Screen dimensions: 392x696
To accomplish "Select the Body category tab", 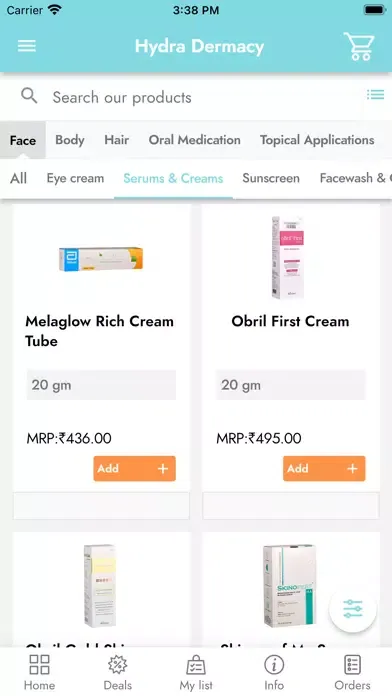I will click(x=70, y=140).
